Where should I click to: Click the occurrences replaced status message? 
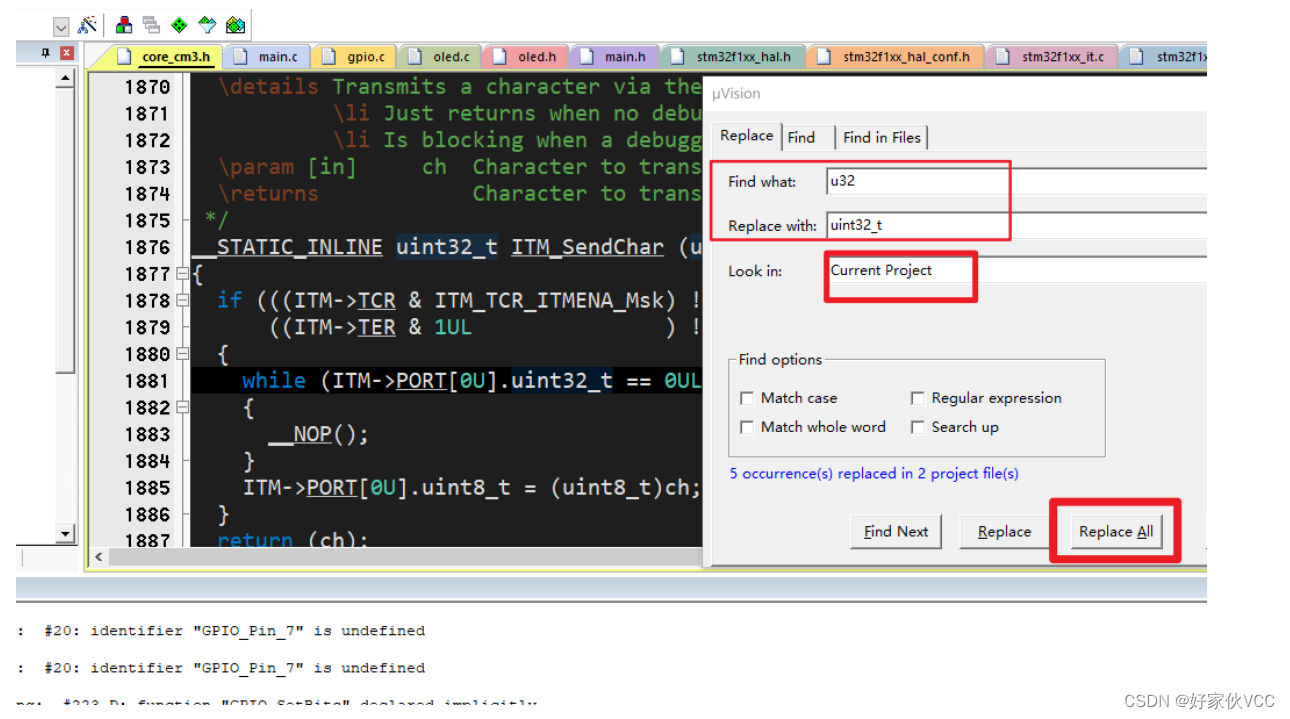(874, 474)
